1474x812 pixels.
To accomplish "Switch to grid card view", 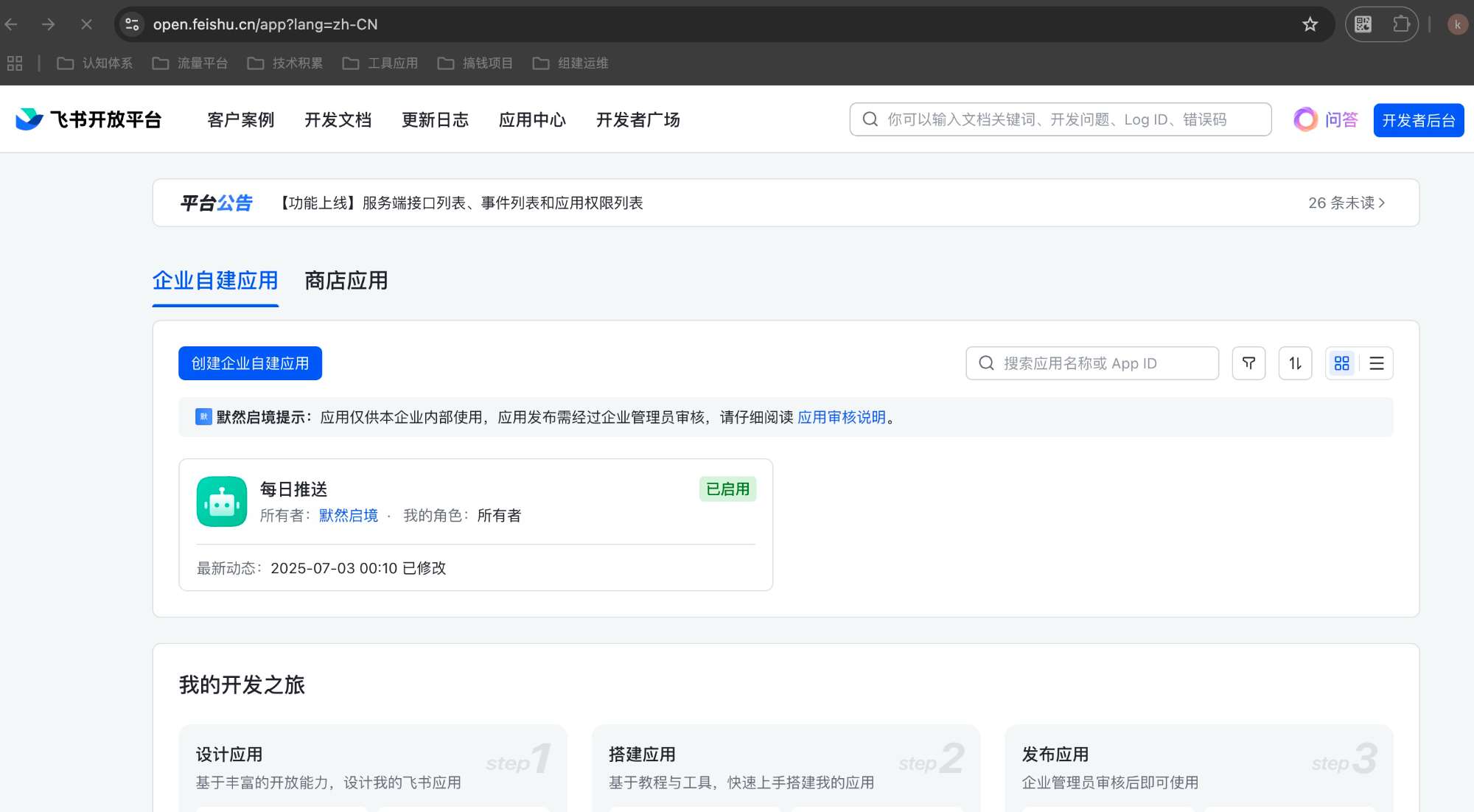I will coord(1341,363).
